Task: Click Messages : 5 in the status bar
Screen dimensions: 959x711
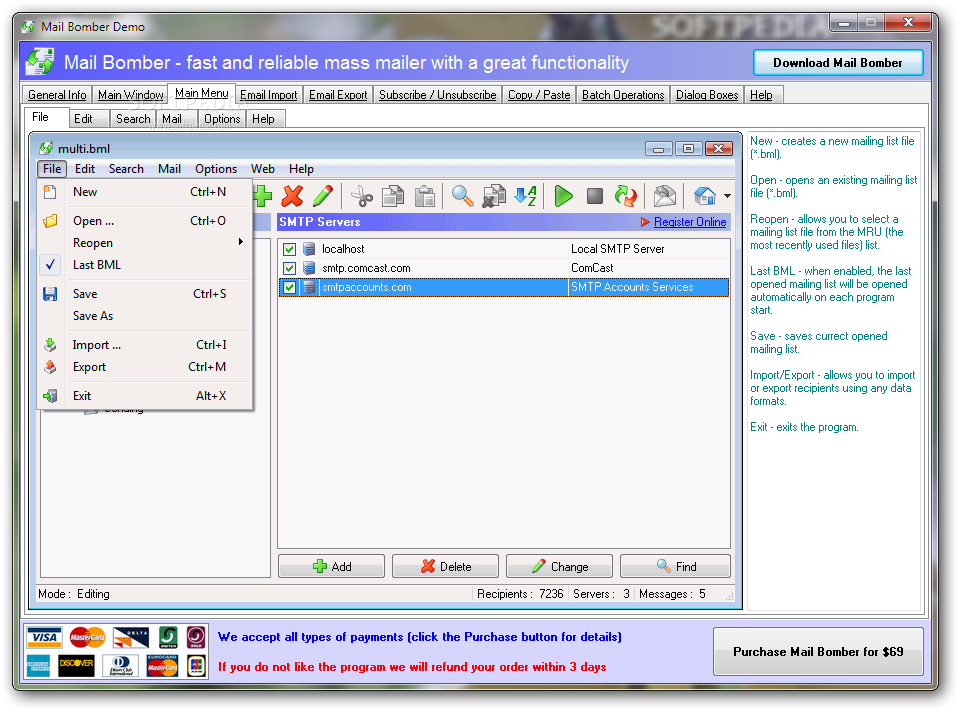Action: click(672, 594)
